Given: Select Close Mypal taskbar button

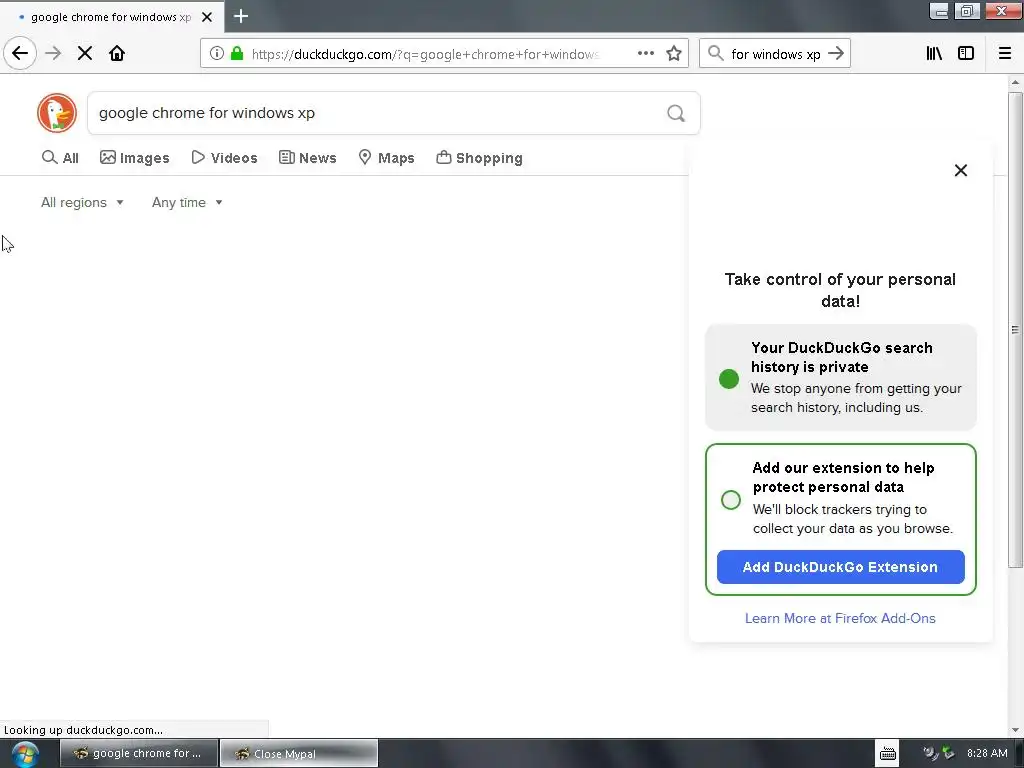Looking at the screenshot, I should [299, 753].
